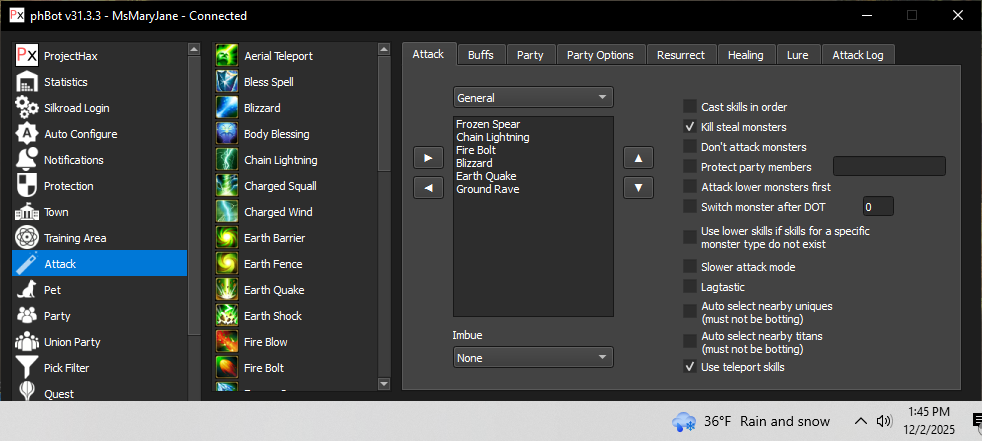
Task: Click the weather icon in taskbar
Action: (684, 421)
